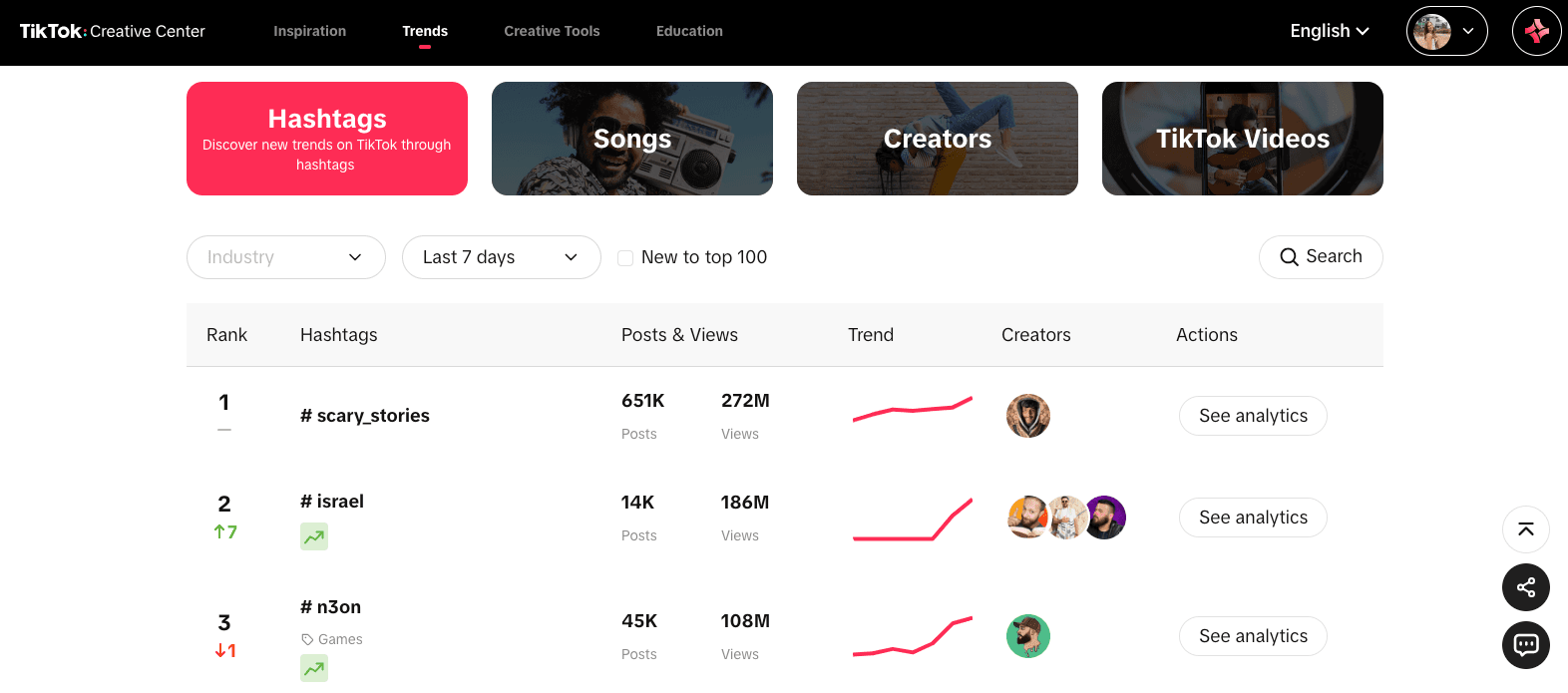
Task: Select the Hashtags discovery card
Action: [x=326, y=139]
